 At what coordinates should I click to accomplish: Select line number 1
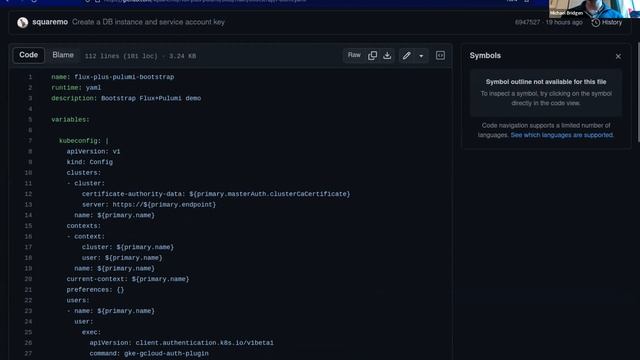(30, 77)
